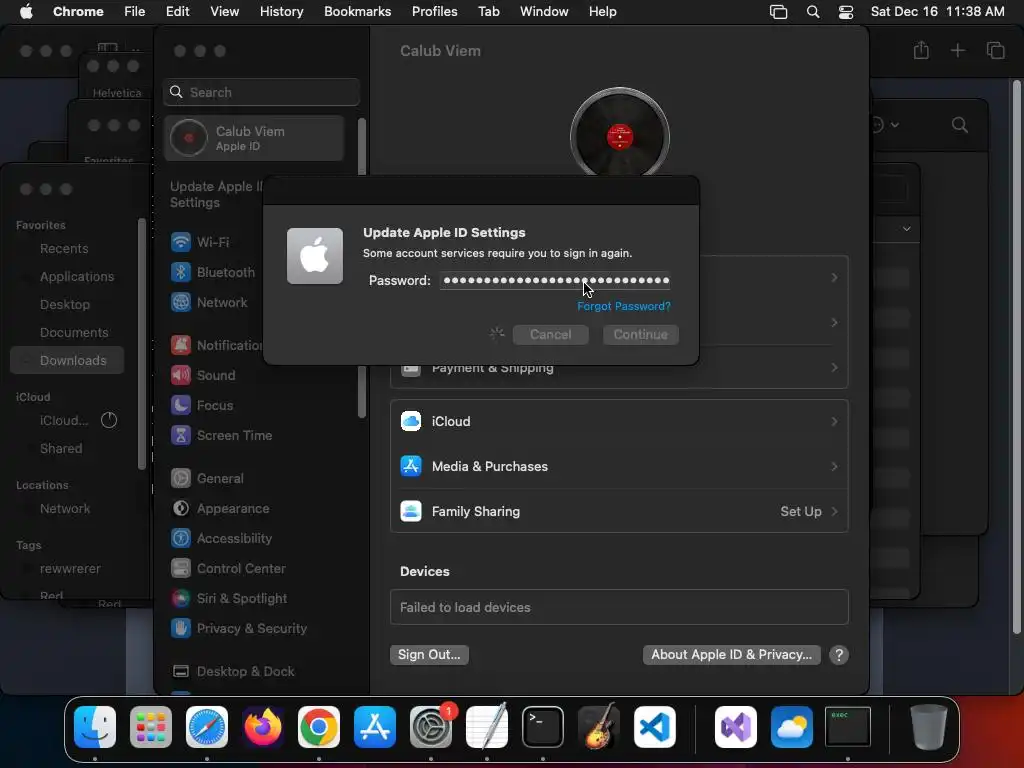Open Sound settings
The height and width of the screenshot is (768, 1024).
[x=203, y=376]
